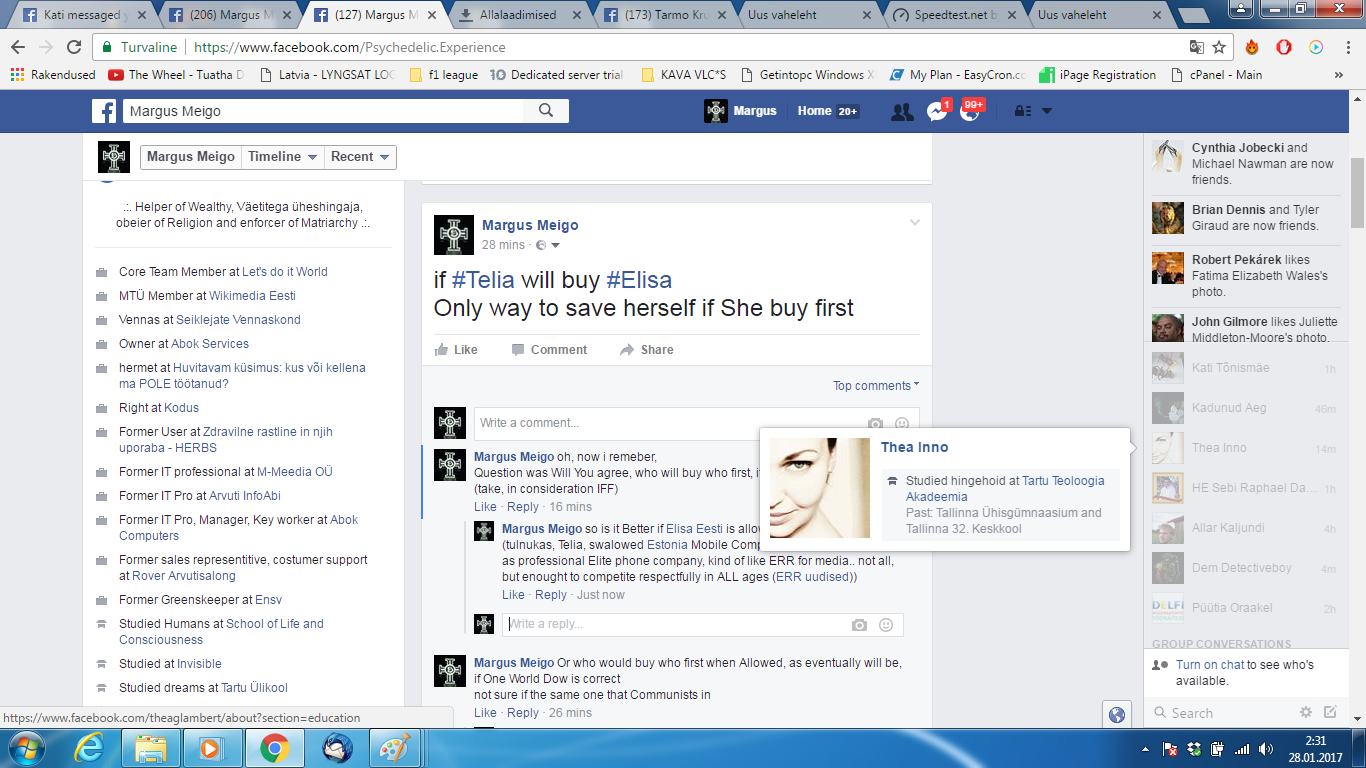Click the globe icon above the taskbar
This screenshot has height=768, width=1366.
point(1117,714)
